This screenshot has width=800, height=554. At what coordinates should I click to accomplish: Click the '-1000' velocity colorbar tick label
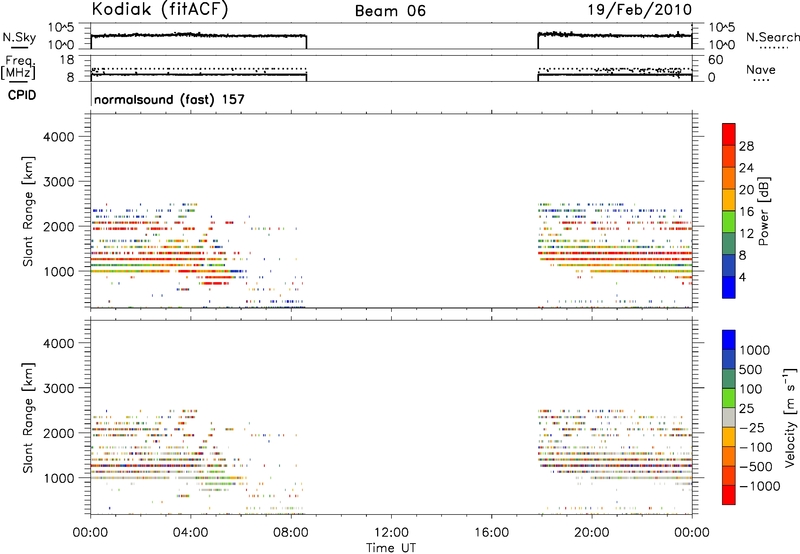[760, 486]
